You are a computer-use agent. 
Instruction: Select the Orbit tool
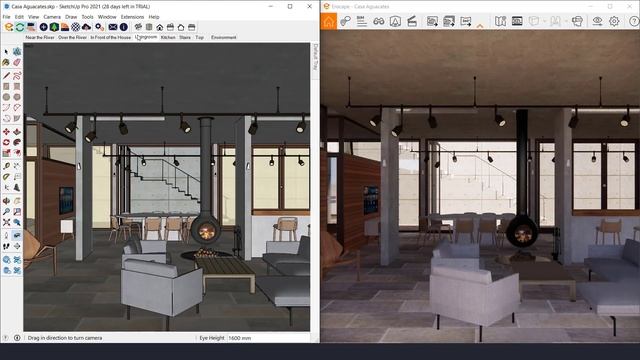6,201
